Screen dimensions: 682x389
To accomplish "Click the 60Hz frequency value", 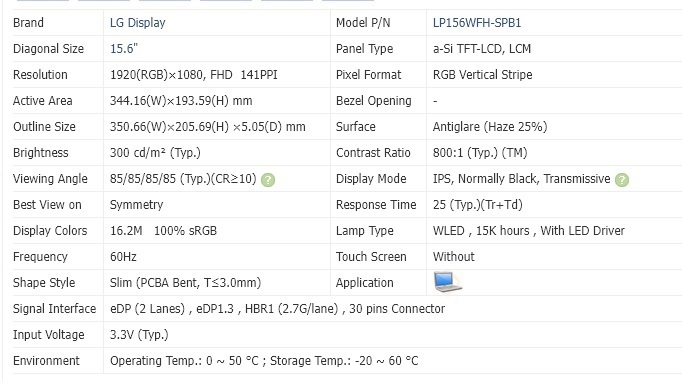I will (123, 257).
